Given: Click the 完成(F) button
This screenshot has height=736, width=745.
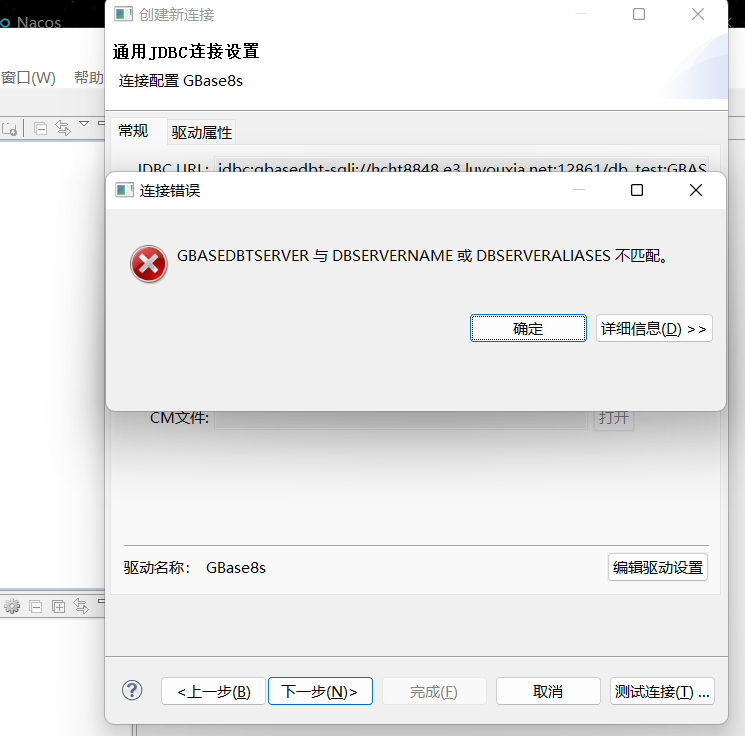Looking at the screenshot, I should point(433,691).
